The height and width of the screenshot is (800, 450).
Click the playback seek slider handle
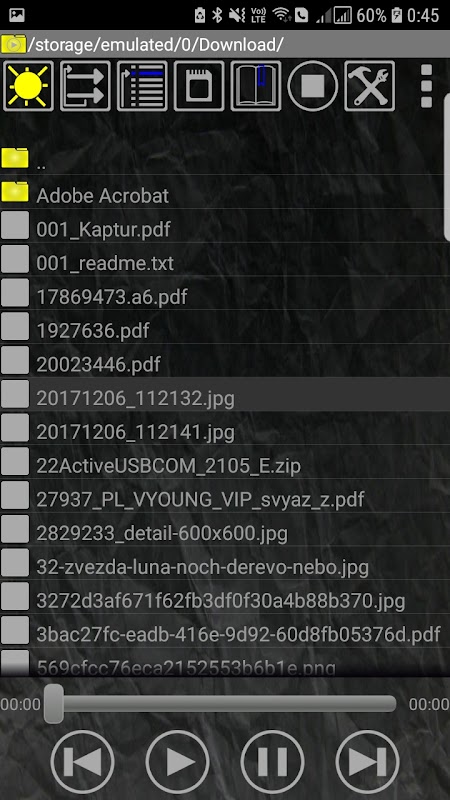(54, 704)
